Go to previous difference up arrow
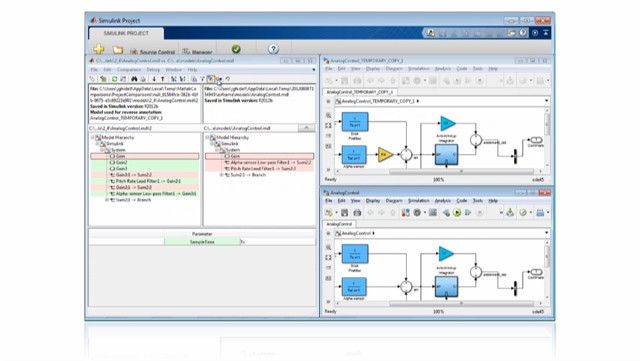 coord(162,79)
